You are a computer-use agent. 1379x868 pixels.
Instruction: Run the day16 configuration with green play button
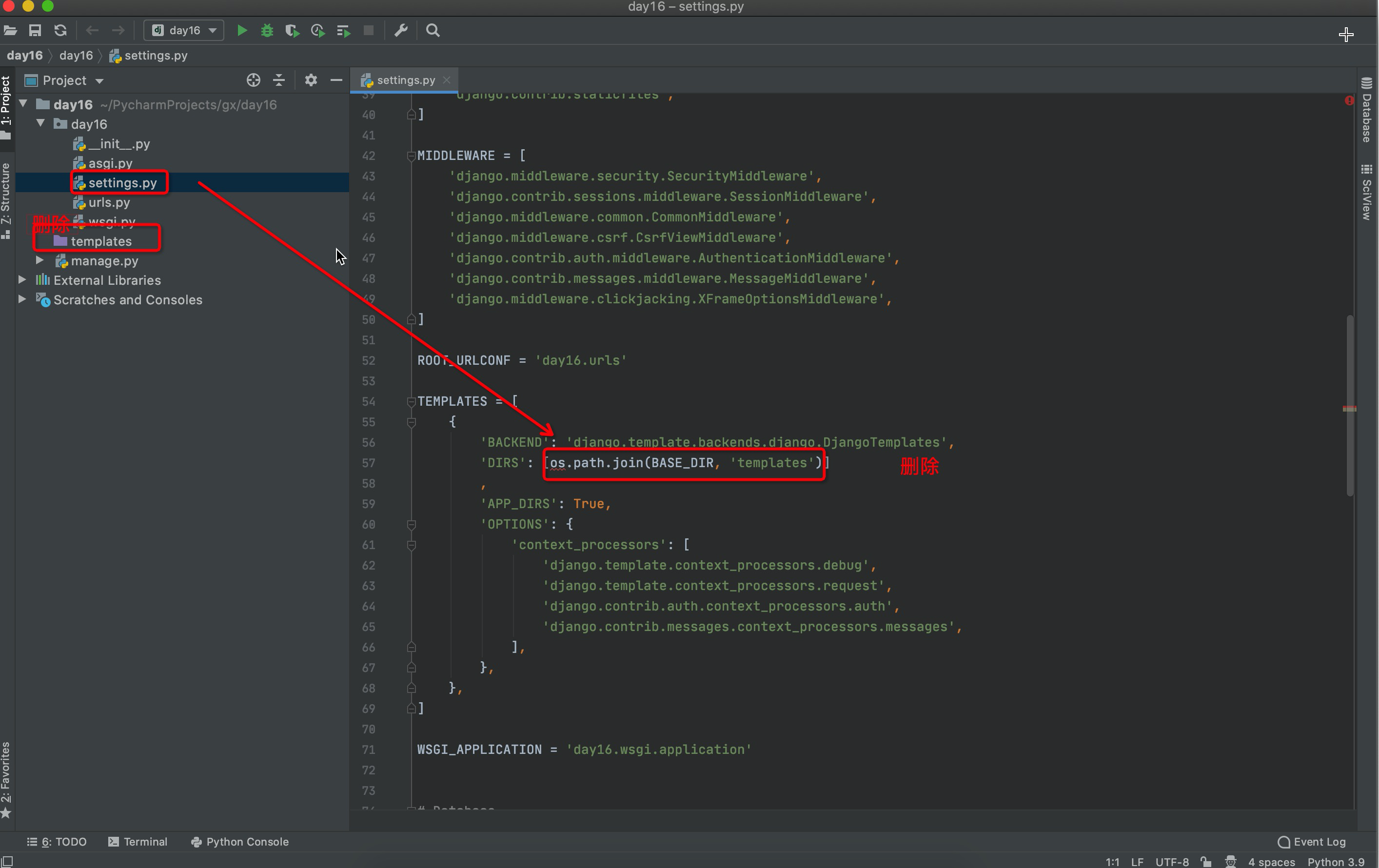pyautogui.click(x=242, y=30)
